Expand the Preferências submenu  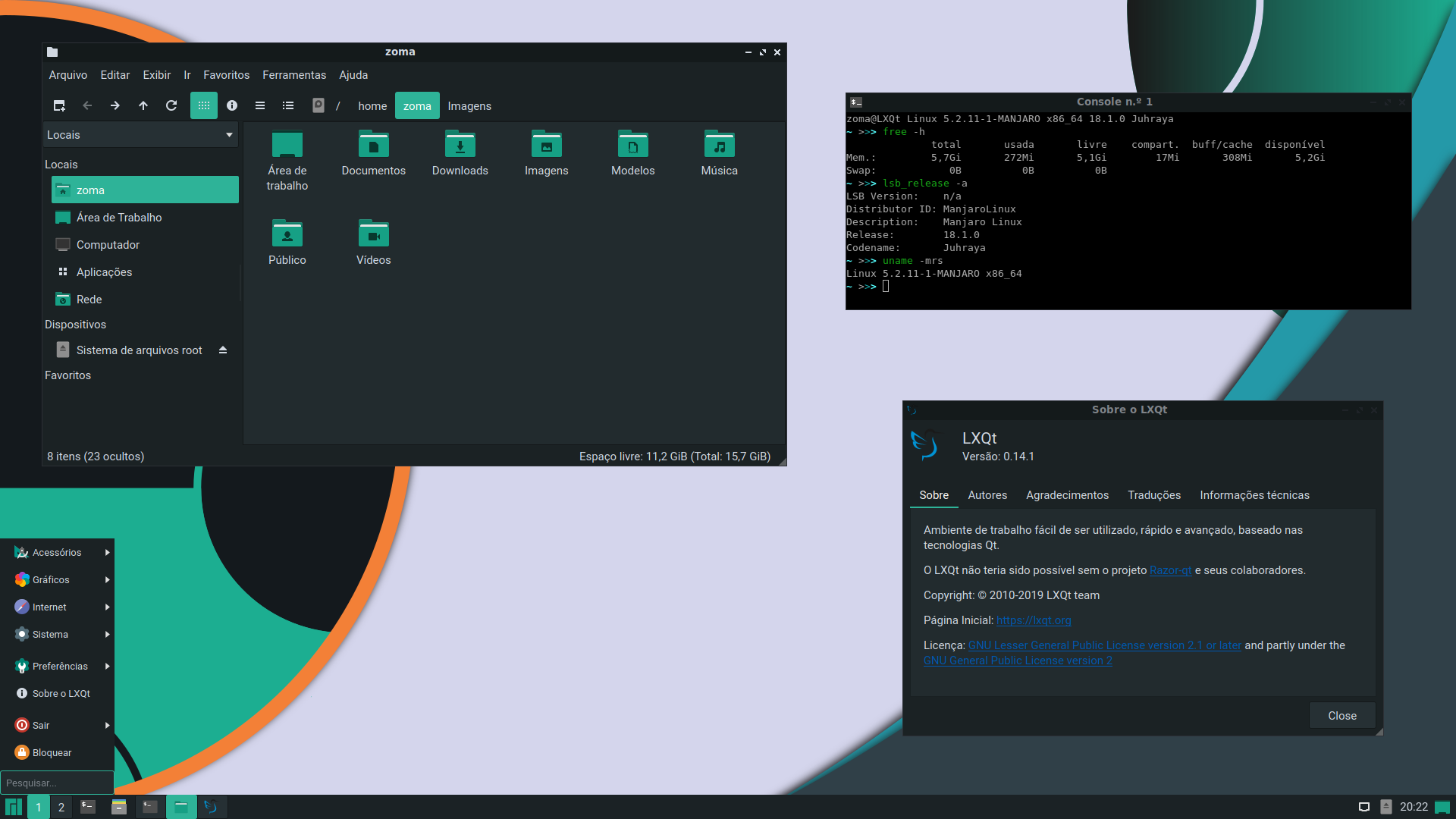(58, 667)
